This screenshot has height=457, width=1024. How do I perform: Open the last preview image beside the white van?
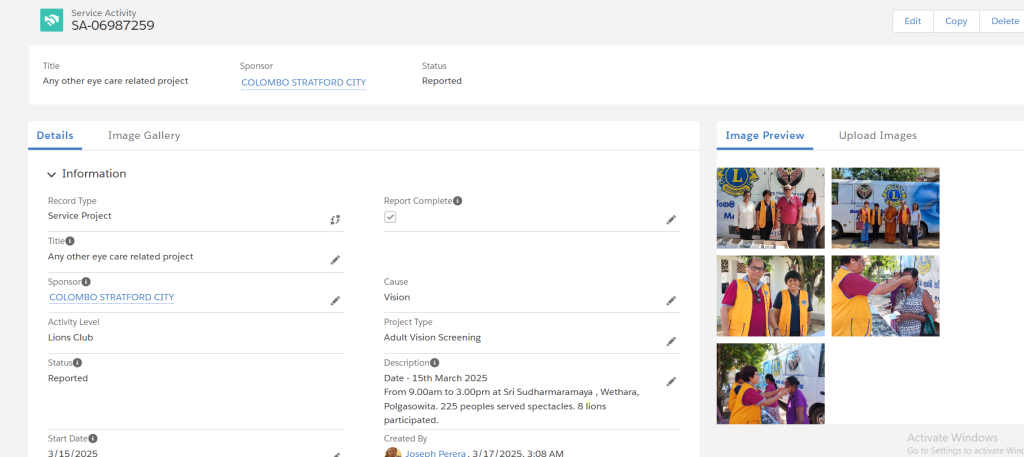pos(771,384)
